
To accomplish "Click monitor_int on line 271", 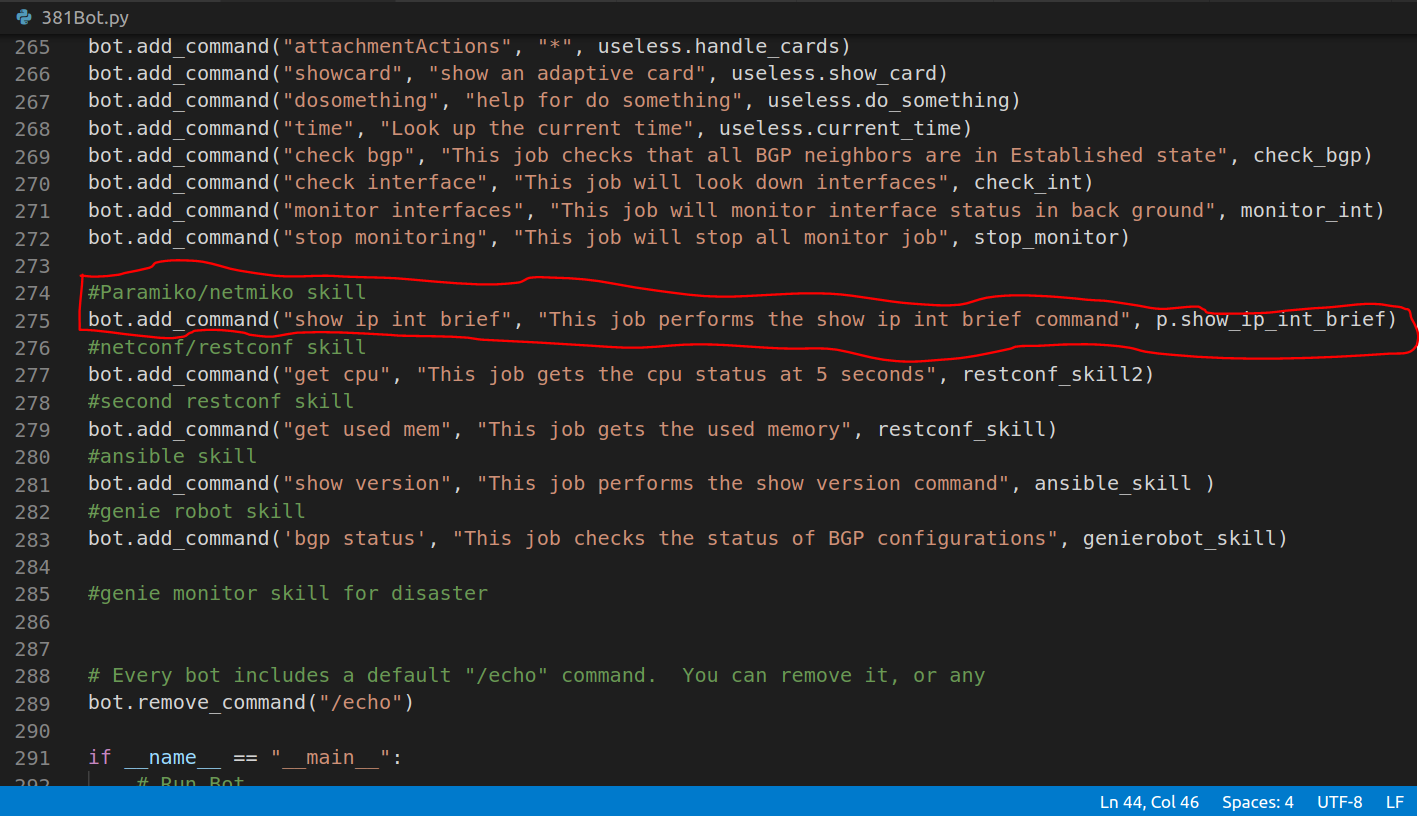I will 1306,210.
